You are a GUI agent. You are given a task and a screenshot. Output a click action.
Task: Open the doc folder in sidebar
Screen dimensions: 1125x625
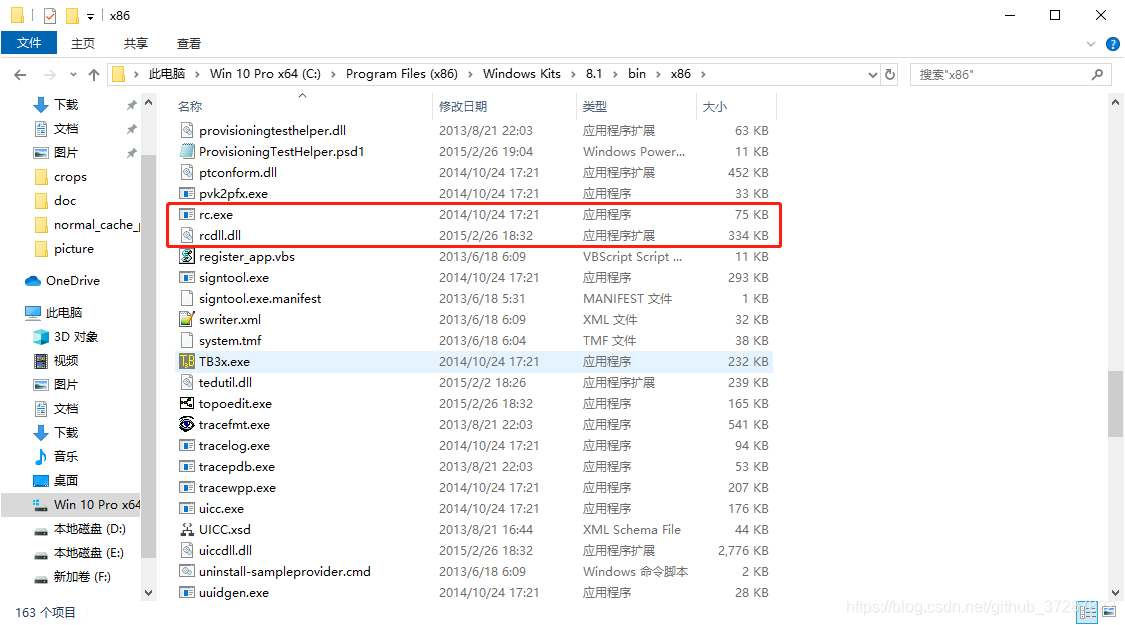click(x=65, y=201)
